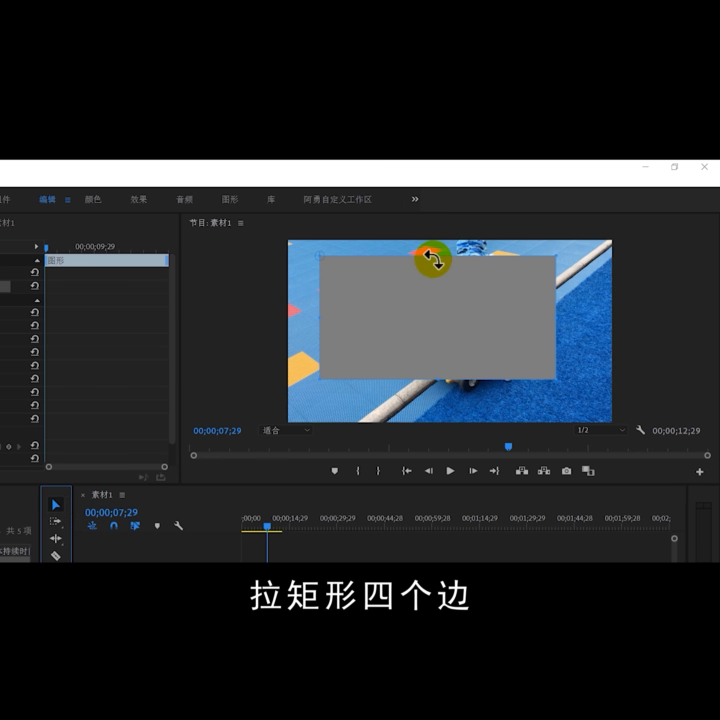Expand the workspace overflow chevron
720x720 pixels.
pyautogui.click(x=415, y=199)
